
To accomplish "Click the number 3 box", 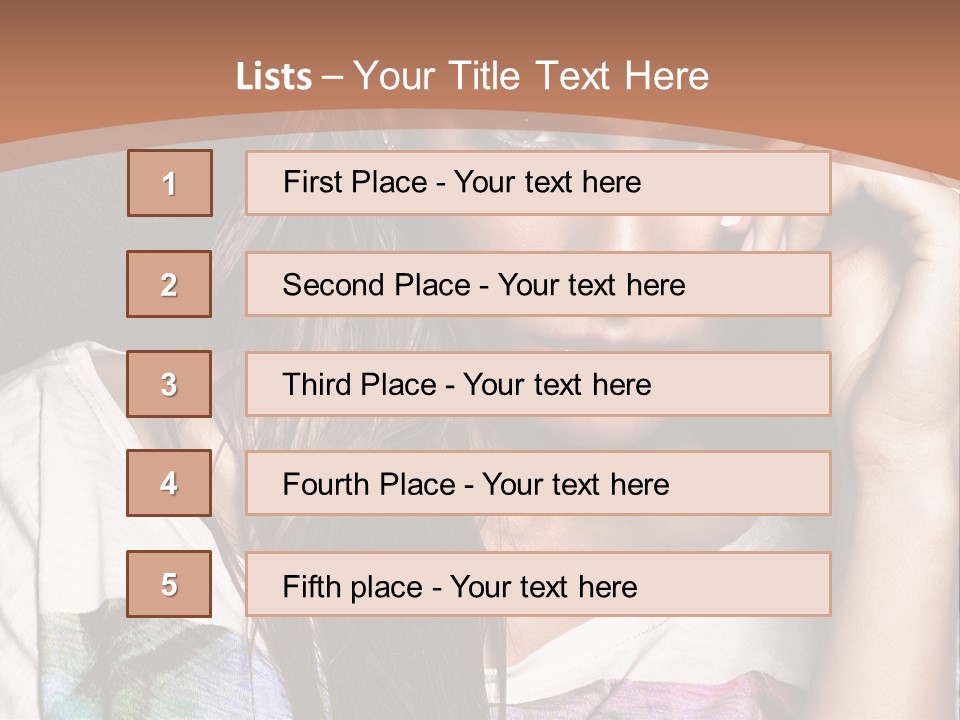I will click(x=170, y=384).
